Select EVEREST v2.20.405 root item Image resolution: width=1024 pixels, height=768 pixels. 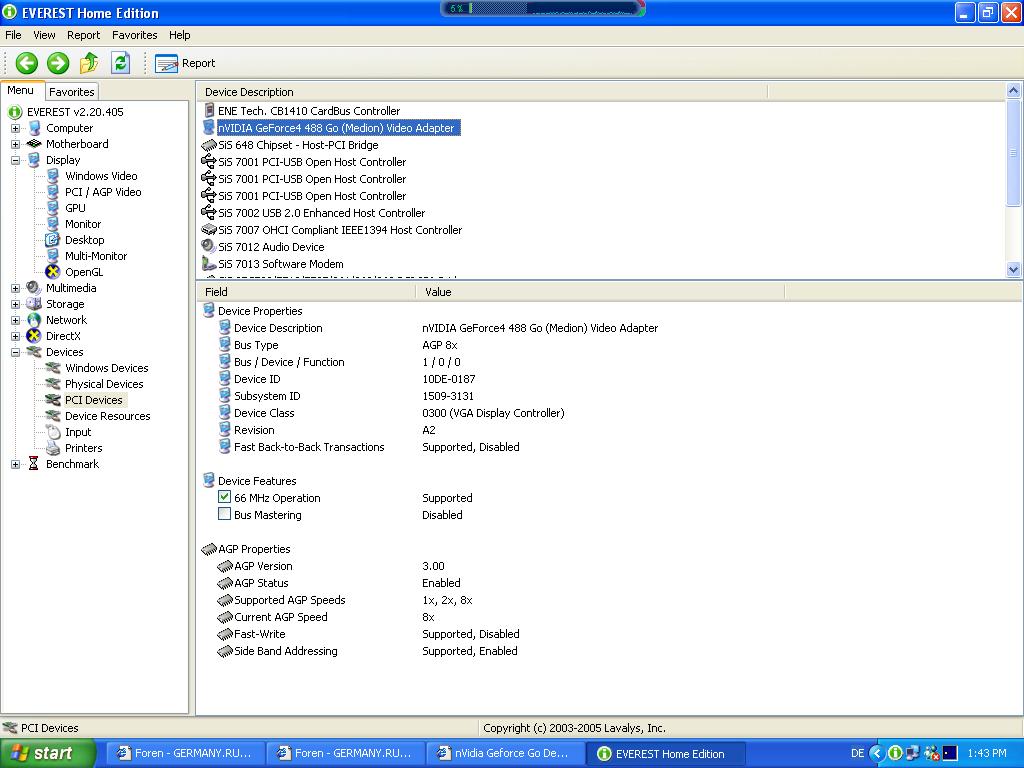[x=74, y=112]
